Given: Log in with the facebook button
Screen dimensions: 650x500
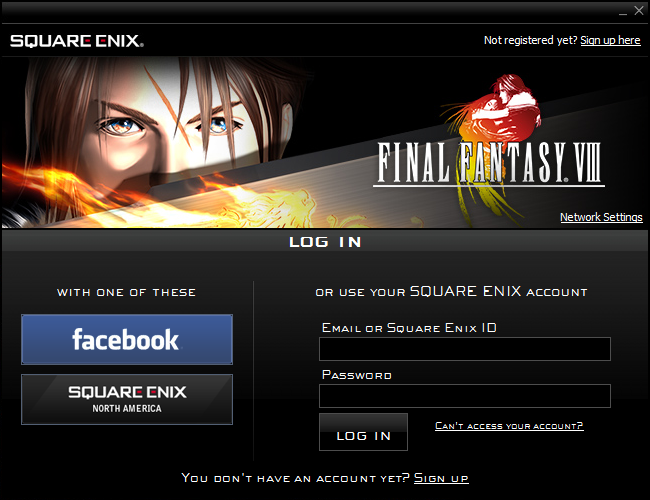Looking at the screenshot, I should pos(127,340).
